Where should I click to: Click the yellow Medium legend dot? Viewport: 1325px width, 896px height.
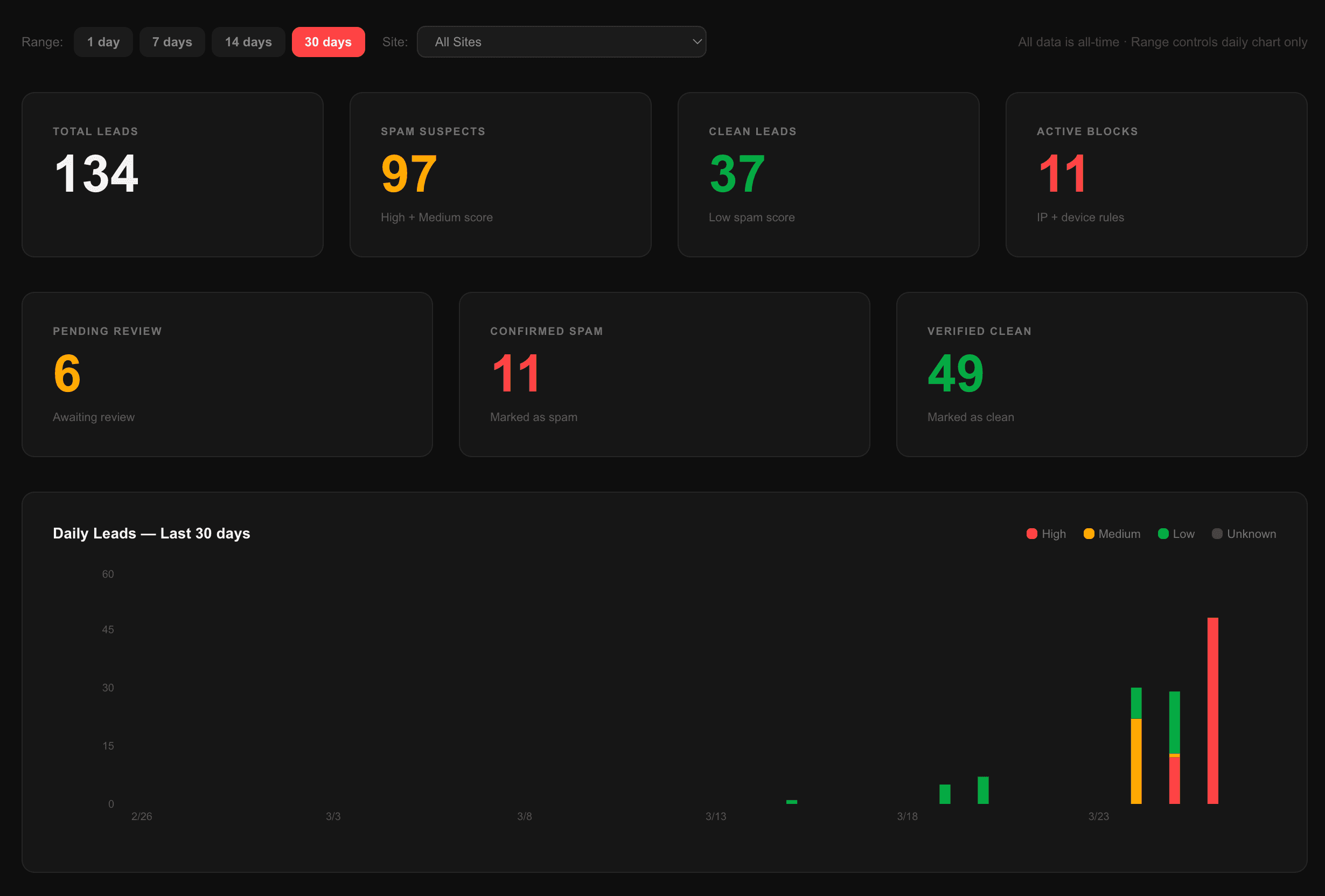[x=1089, y=534]
